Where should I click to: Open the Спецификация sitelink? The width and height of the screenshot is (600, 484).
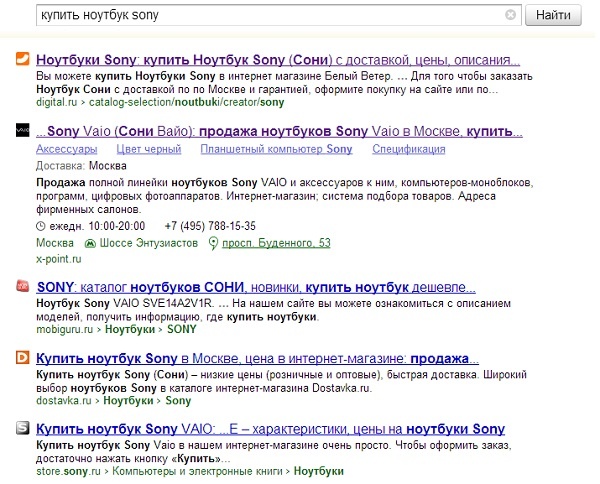[x=409, y=149]
